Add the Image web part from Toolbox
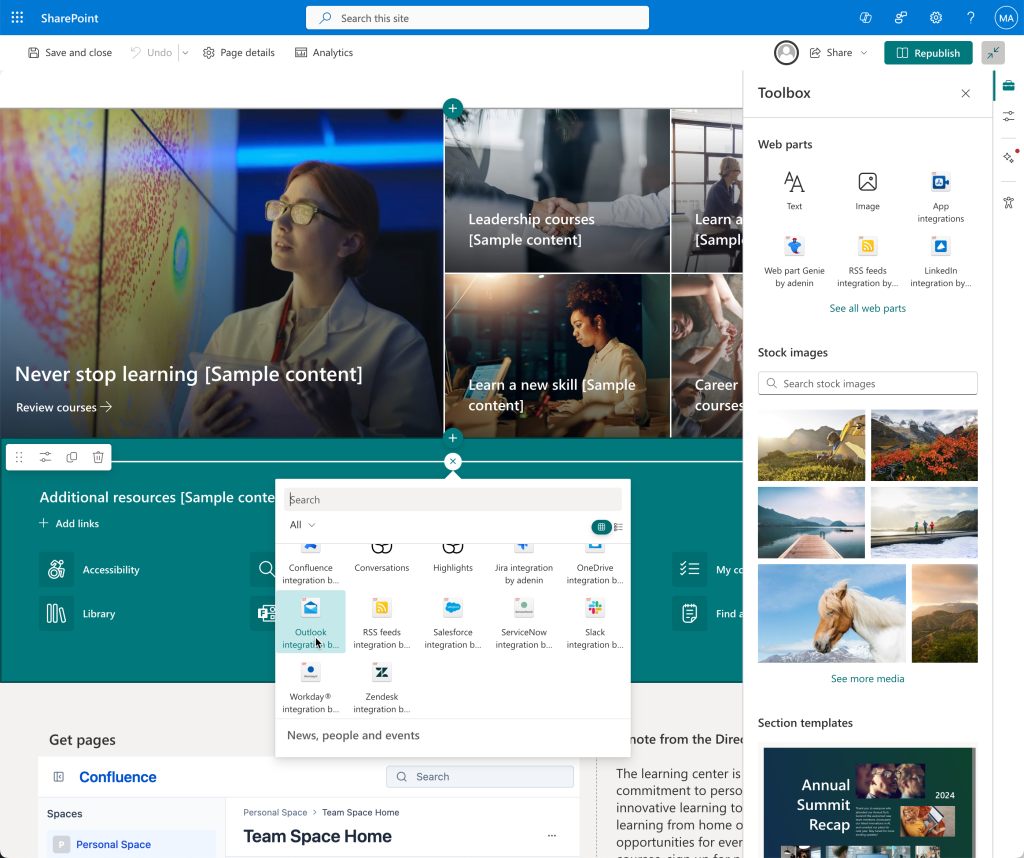 pos(867,191)
